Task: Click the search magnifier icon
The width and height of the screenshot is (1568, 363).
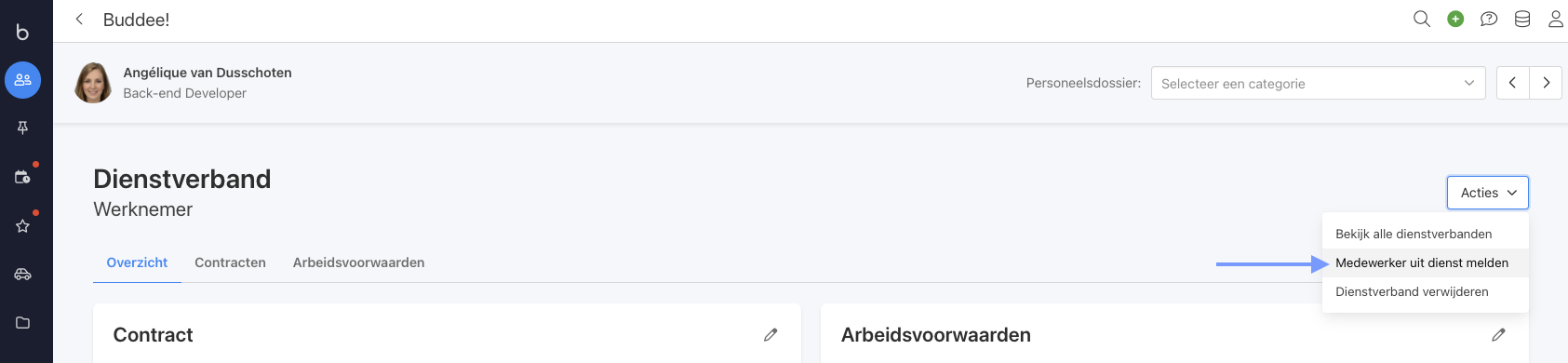Action: (1422, 19)
